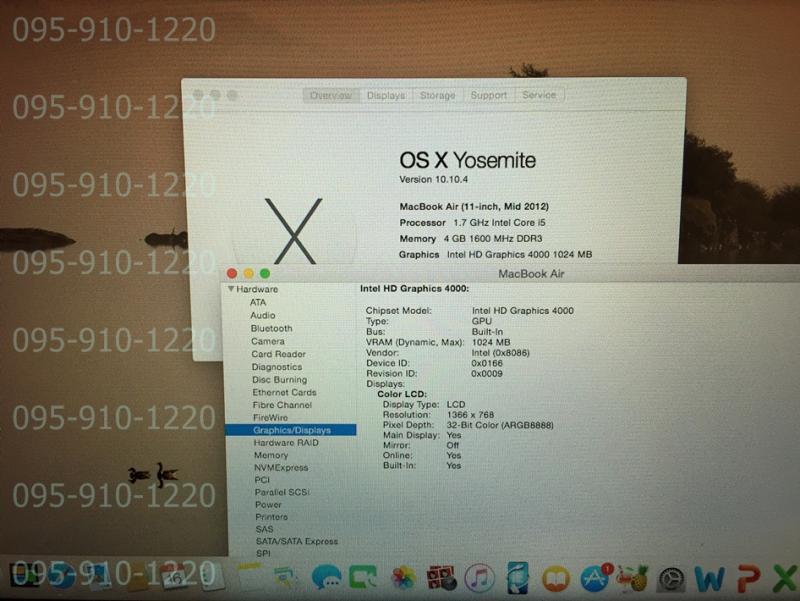800x601 pixels.
Task: Launch the blue W Word icon in Dock
Action: pyautogui.click(x=709, y=578)
